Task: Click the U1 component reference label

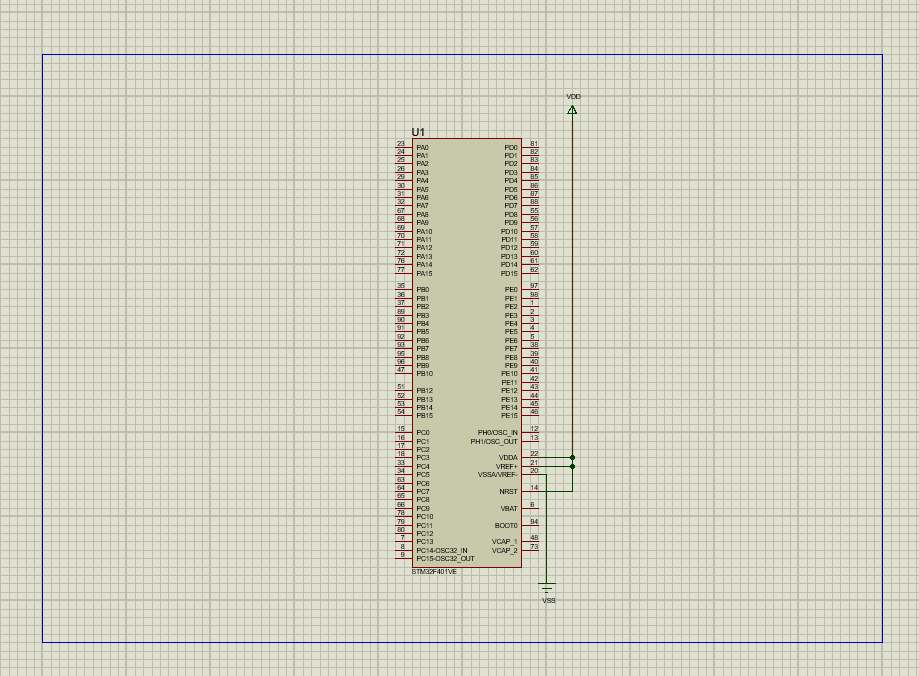Action: (x=418, y=133)
